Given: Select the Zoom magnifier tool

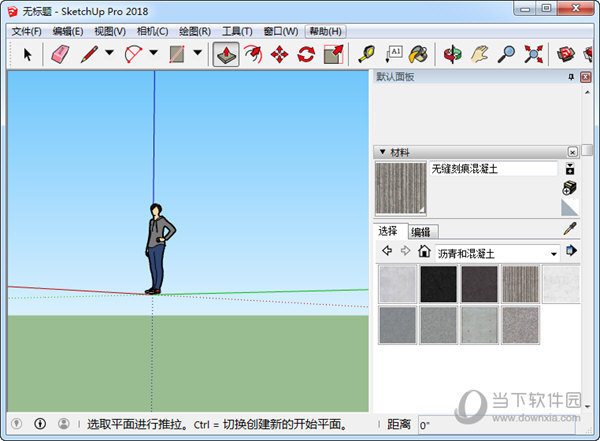Looking at the screenshot, I should [x=506, y=54].
